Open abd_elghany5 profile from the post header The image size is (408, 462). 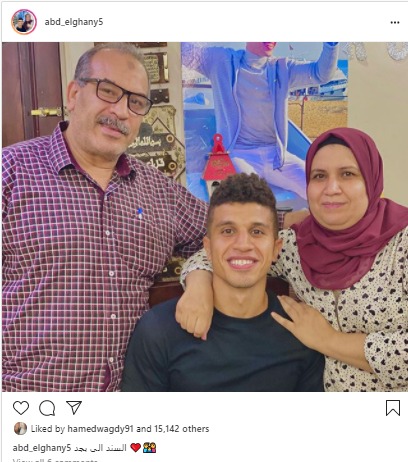74,22
